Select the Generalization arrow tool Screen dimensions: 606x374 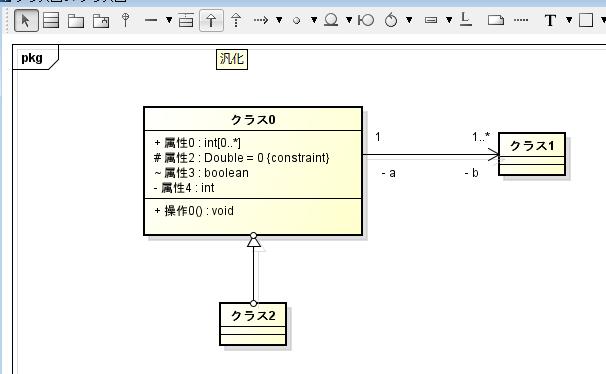(211, 20)
